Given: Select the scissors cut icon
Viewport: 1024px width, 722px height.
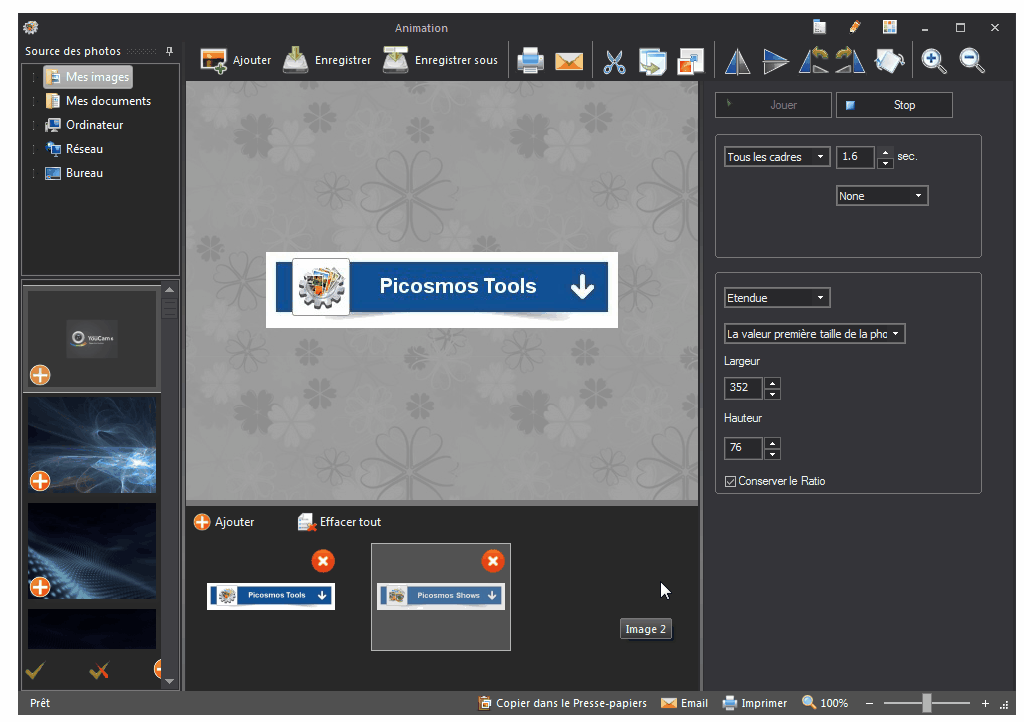Looking at the screenshot, I should click(614, 62).
